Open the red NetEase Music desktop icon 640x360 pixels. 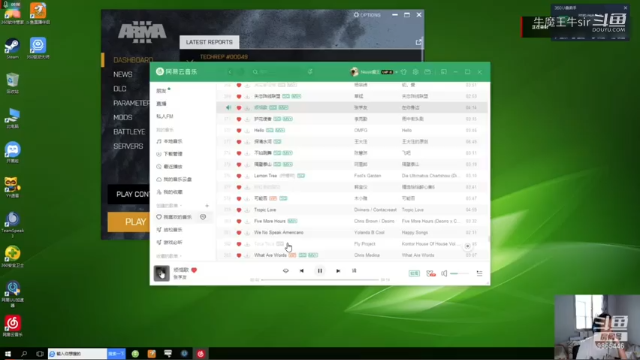click(x=13, y=326)
